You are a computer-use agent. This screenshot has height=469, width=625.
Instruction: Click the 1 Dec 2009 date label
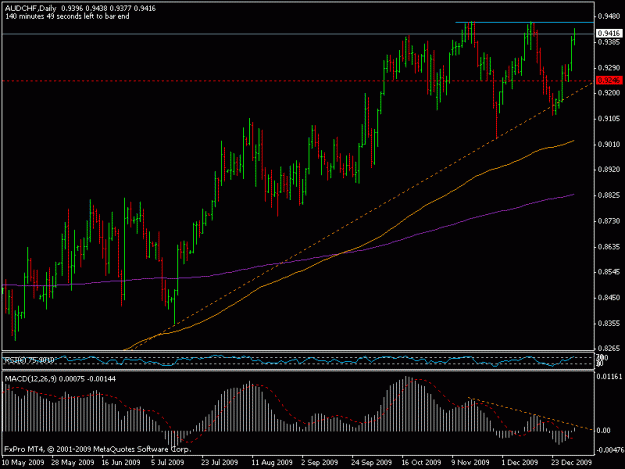[x=520, y=462]
